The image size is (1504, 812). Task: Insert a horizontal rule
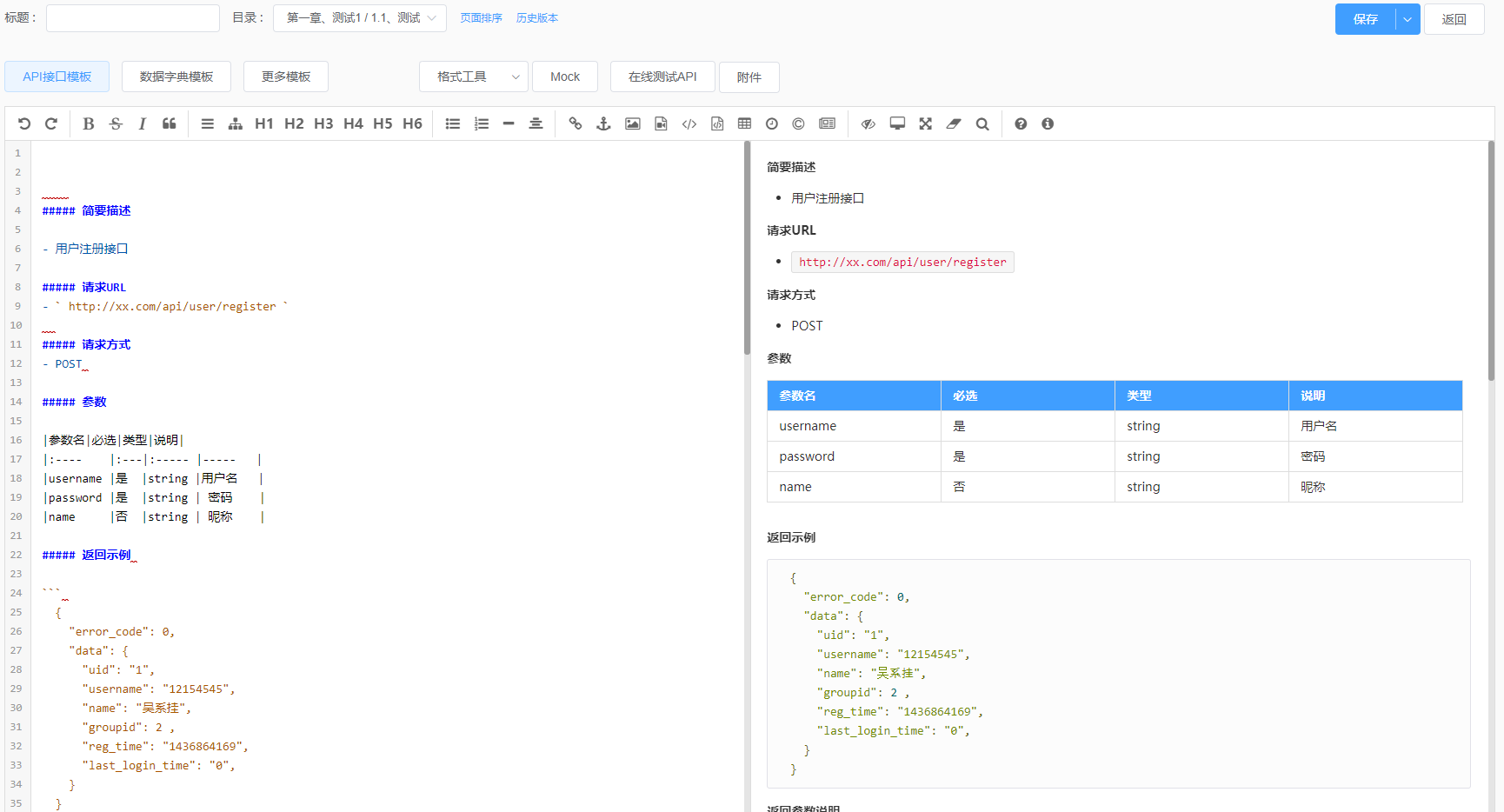pos(509,123)
